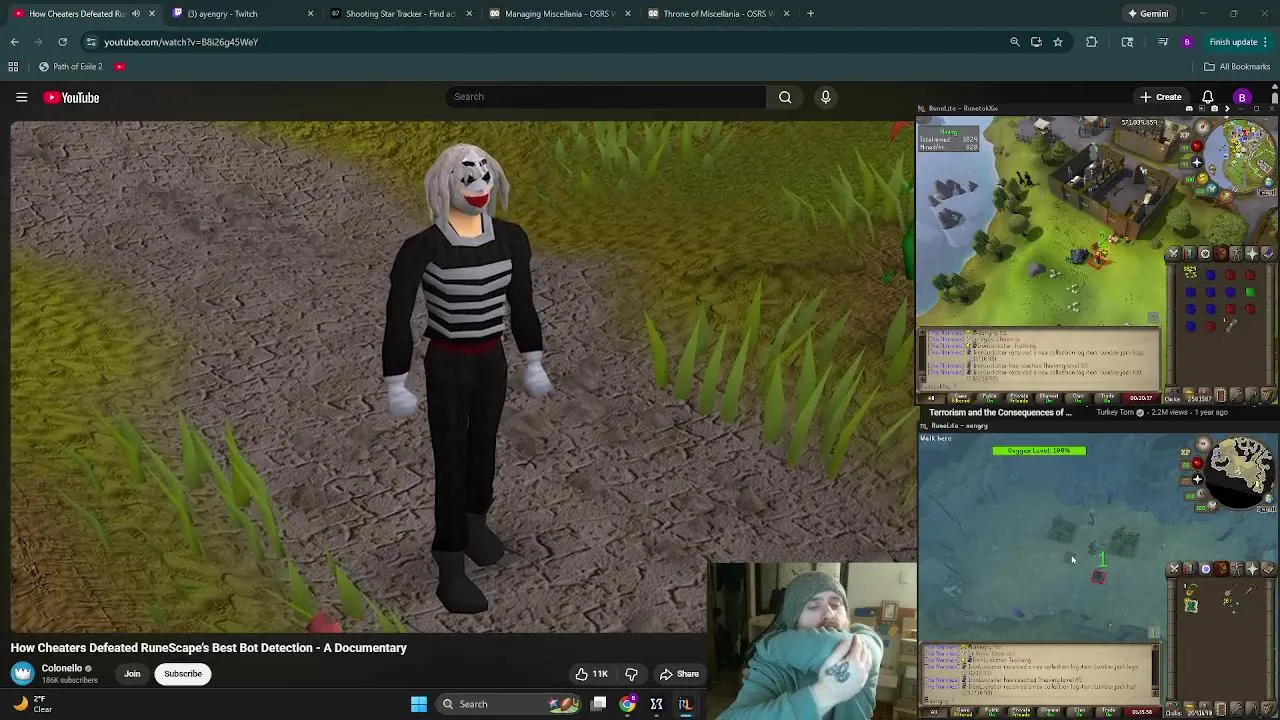Open the RuneLite icon in the taskbar

coord(685,704)
